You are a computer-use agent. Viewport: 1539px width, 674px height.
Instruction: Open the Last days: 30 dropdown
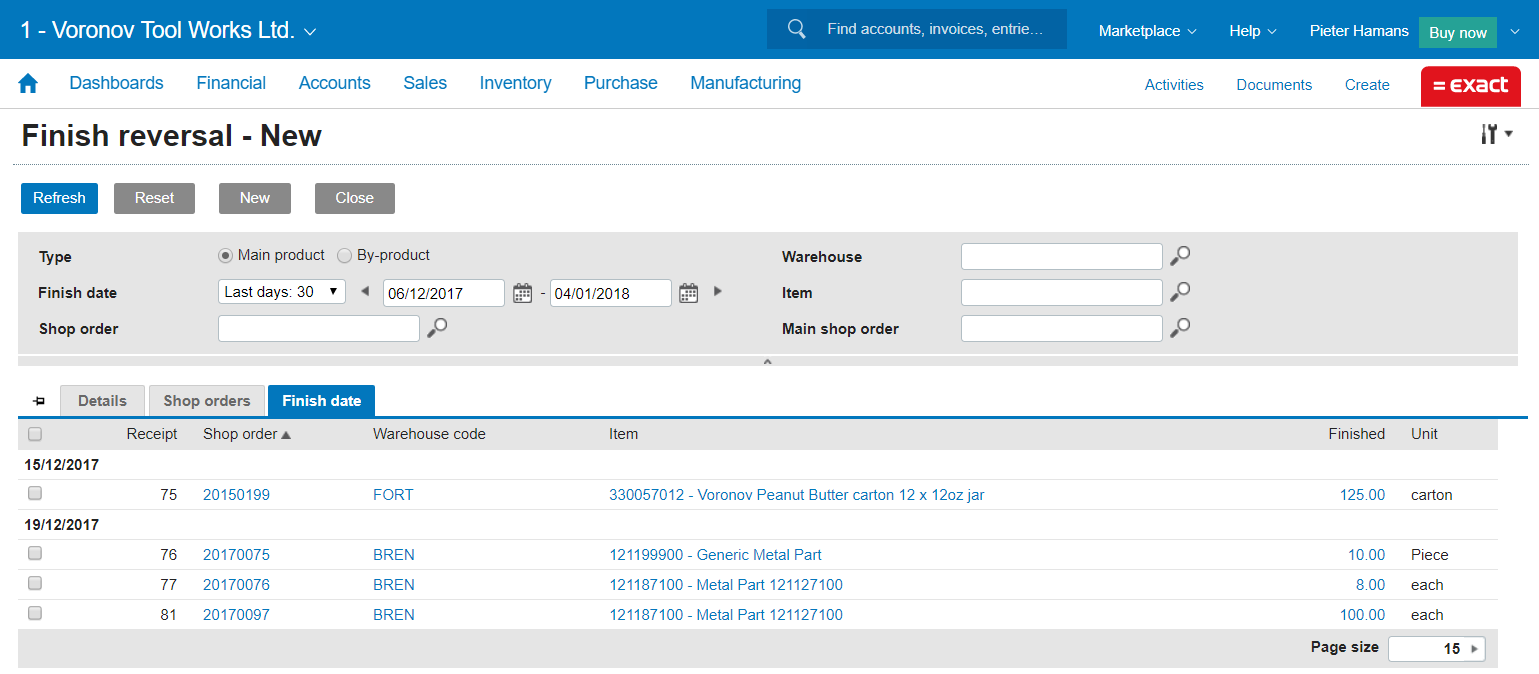pos(281,292)
